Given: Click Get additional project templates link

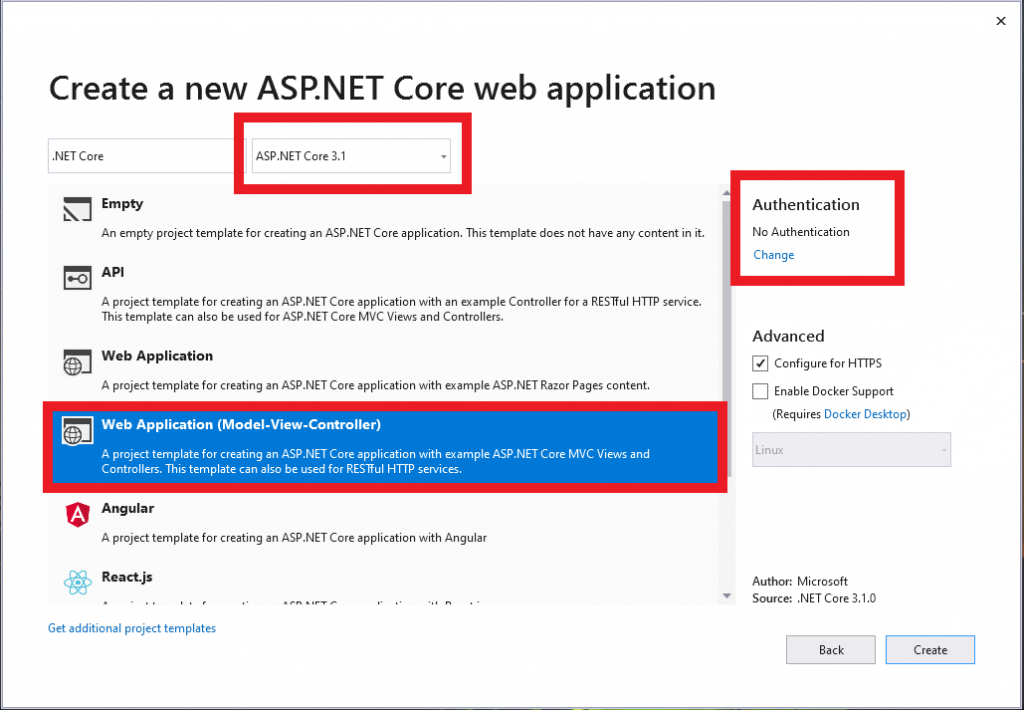Looking at the screenshot, I should coord(132,628).
